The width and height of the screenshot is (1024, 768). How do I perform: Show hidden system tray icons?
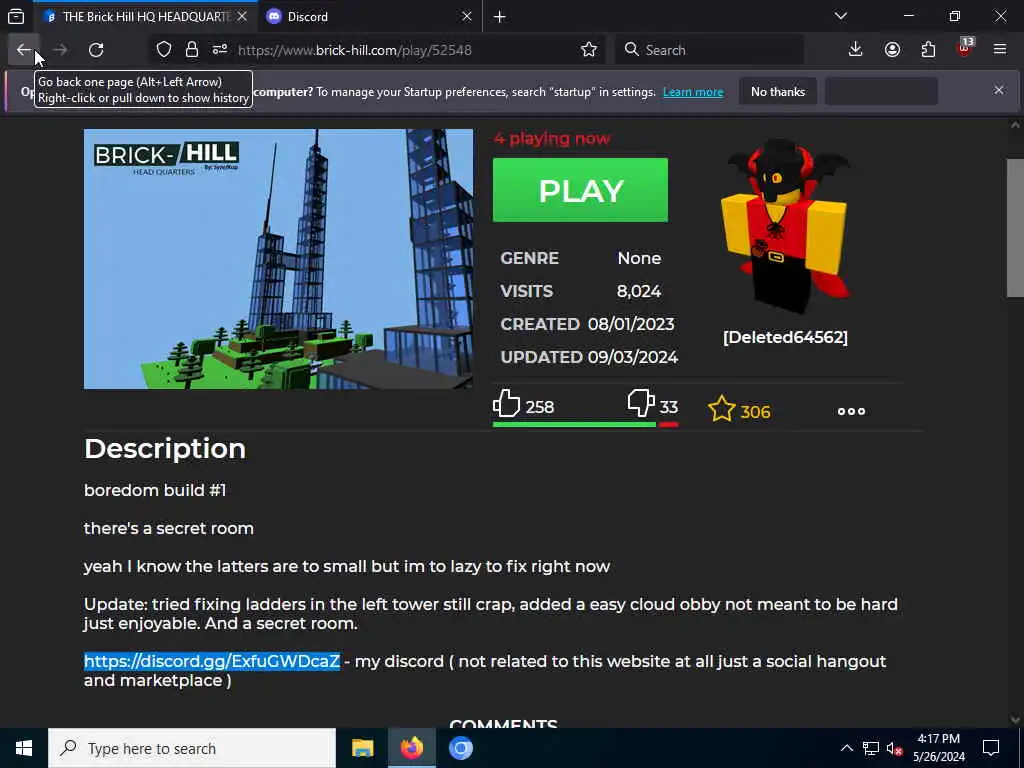846,748
